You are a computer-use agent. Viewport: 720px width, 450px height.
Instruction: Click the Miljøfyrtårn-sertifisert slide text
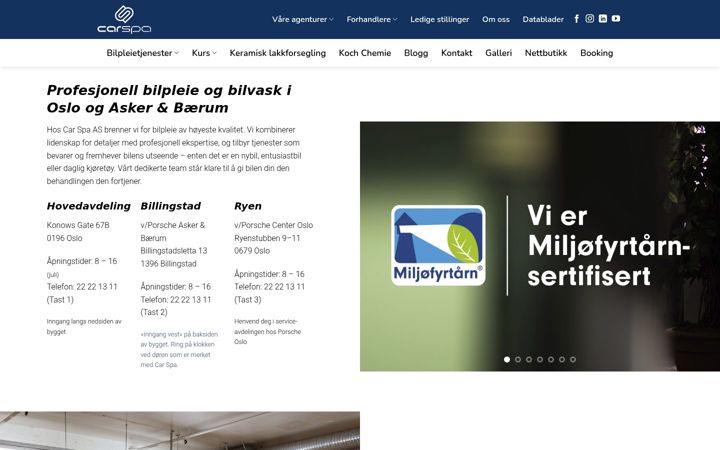pyautogui.click(x=608, y=245)
